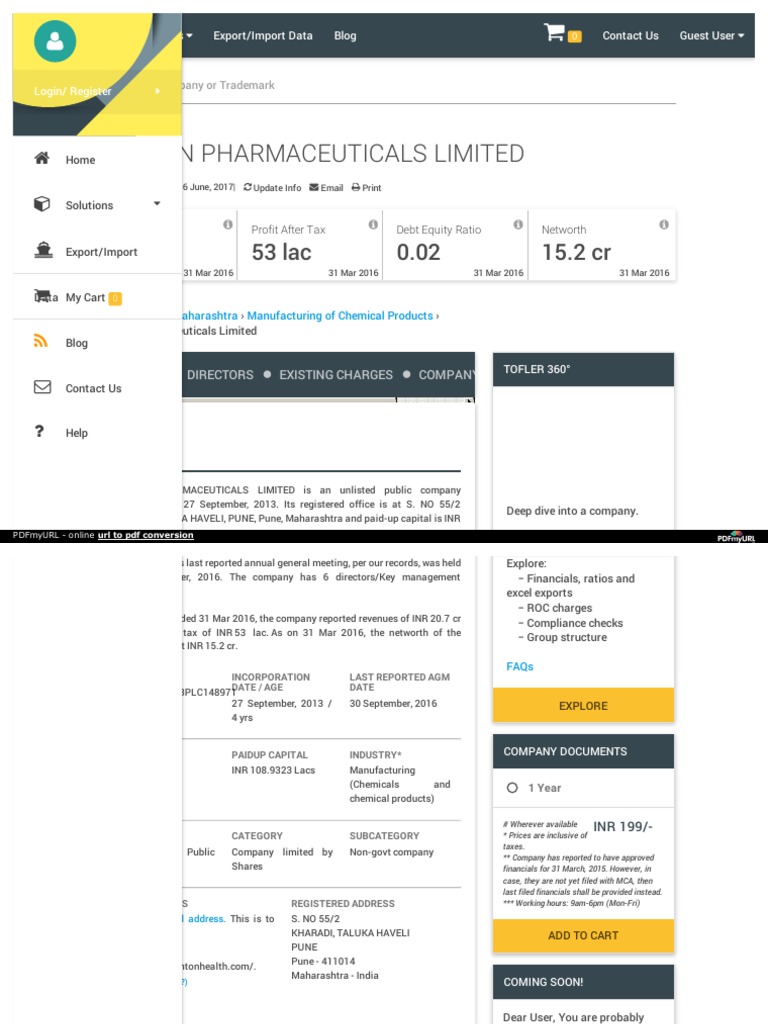Expand the Login/Register arrow

(x=157, y=92)
